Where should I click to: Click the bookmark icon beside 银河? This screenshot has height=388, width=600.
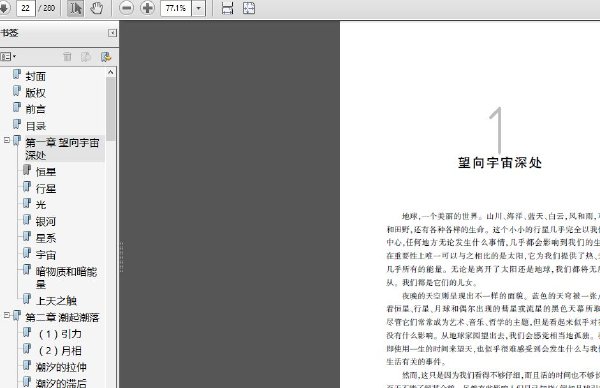(x=27, y=220)
